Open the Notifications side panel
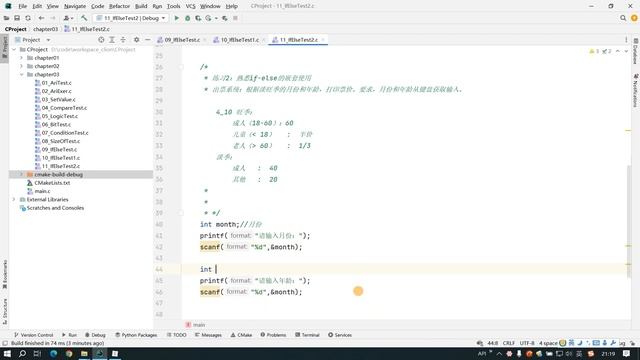The width and height of the screenshot is (640, 360). tap(636, 91)
